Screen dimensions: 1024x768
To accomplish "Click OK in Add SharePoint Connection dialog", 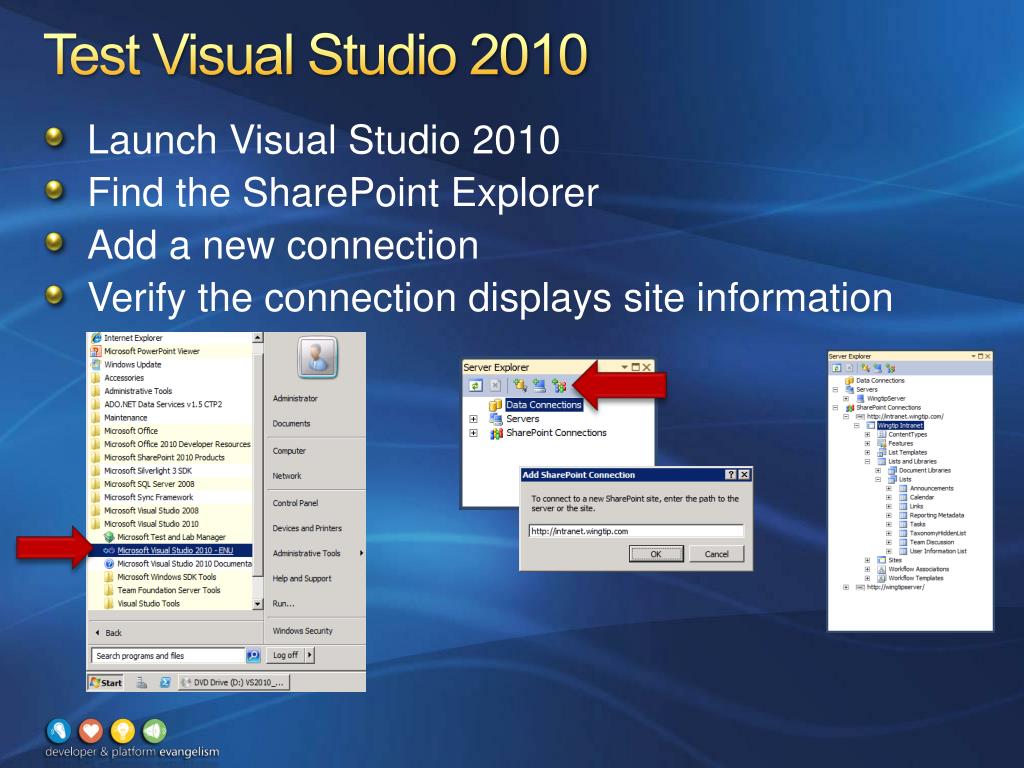I will click(x=656, y=554).
